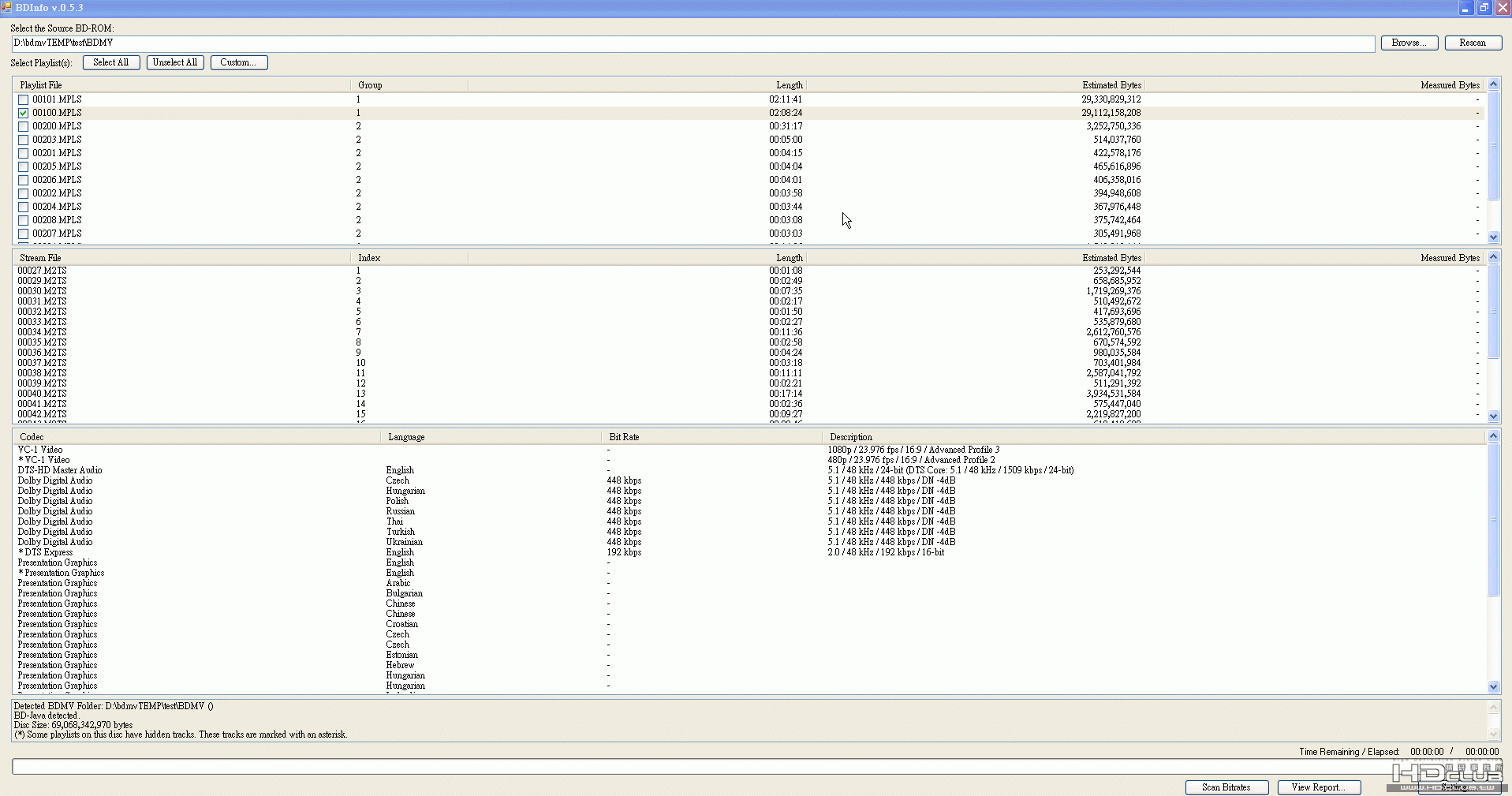Select stream file 00042.M2TS
This screenshot has width=1512, height=796.
click(x=749, y=414)
